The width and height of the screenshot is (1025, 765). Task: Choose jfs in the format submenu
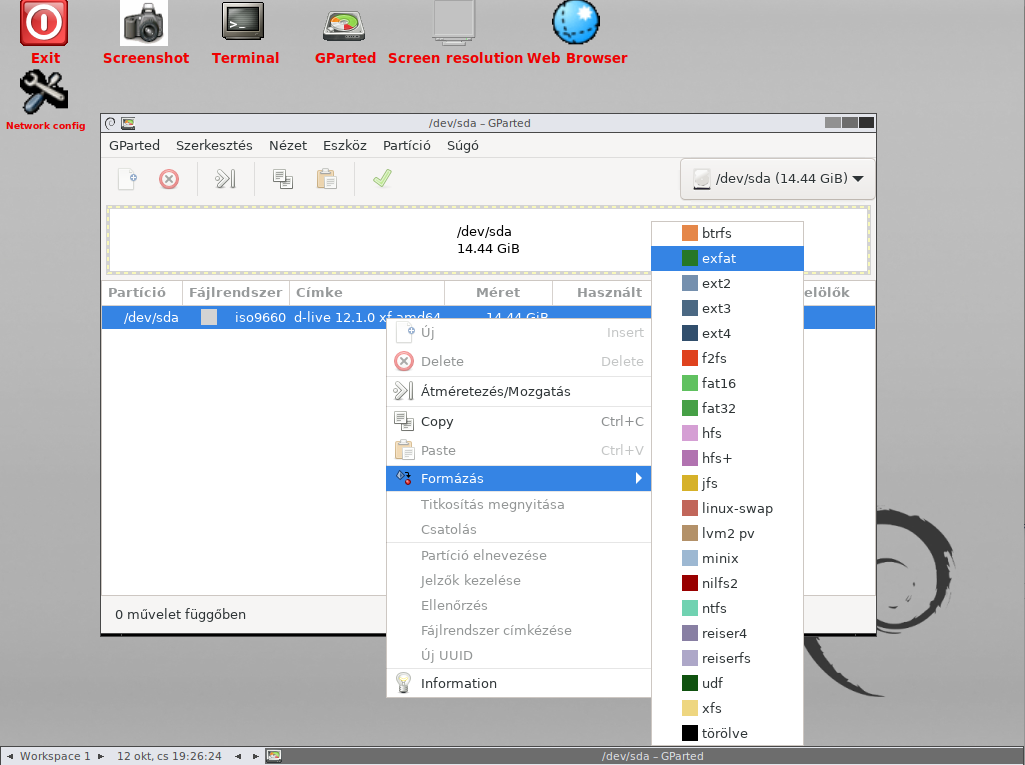pyautogui.click(x=727, y=483)
